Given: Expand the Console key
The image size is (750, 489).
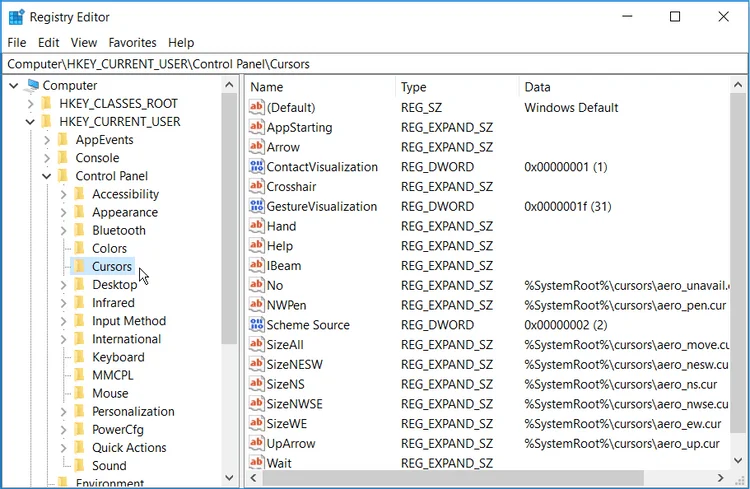Looking at the screenshot, I should click(x=47, y=158).
